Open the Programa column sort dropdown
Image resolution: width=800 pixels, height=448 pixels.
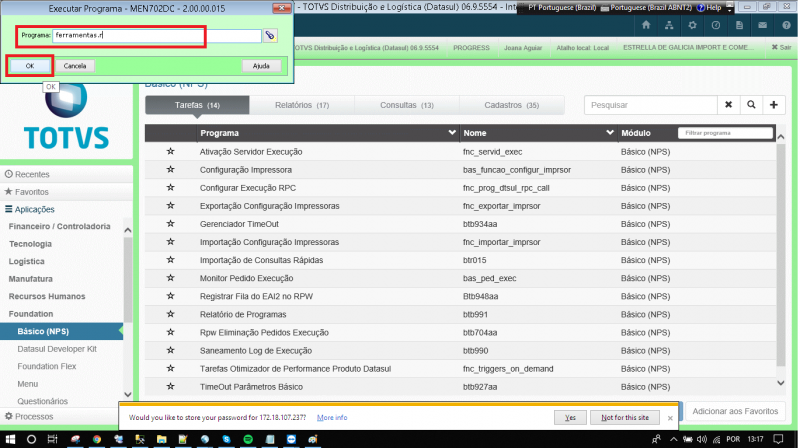pos(452,133)
